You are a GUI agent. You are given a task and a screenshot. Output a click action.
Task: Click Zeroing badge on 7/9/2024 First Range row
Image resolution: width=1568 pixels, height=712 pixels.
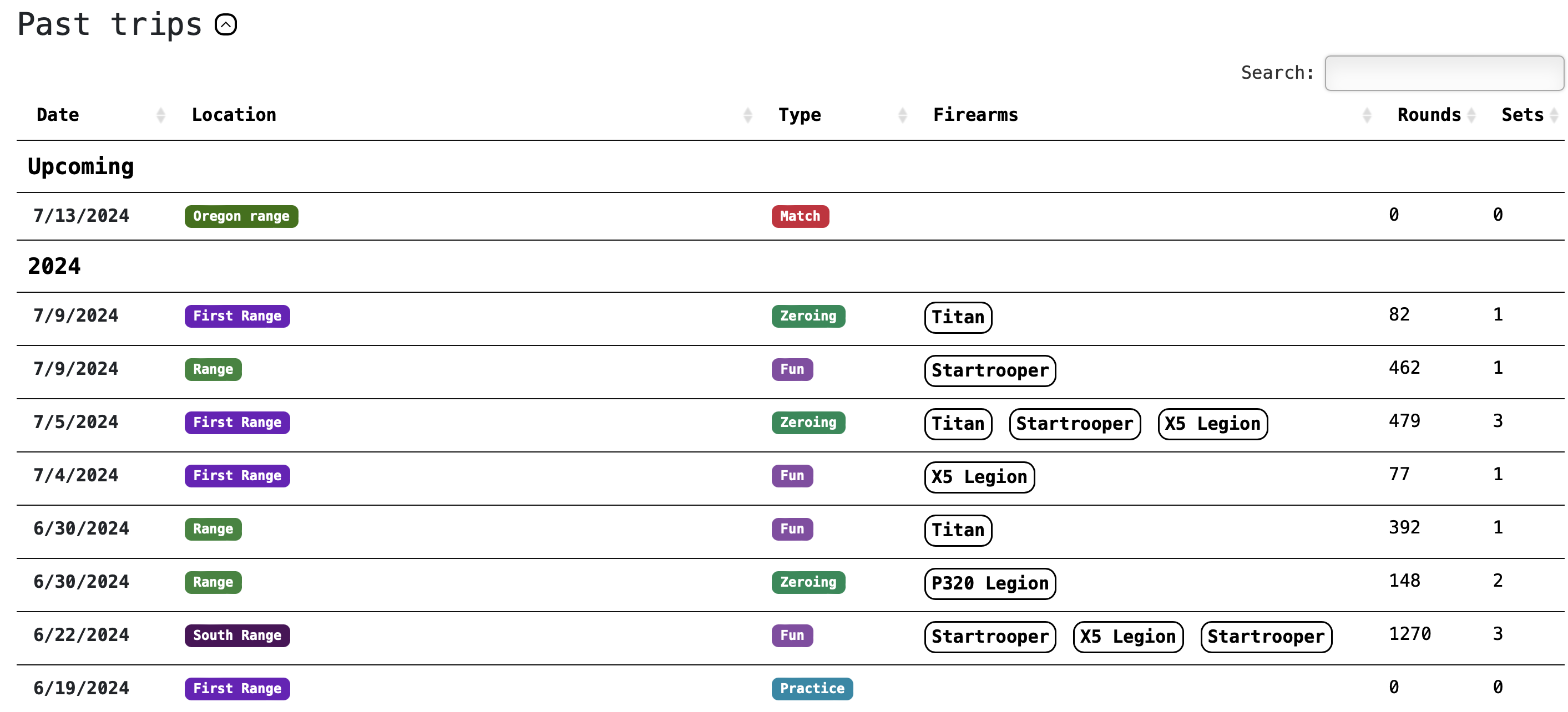(808, 316)
